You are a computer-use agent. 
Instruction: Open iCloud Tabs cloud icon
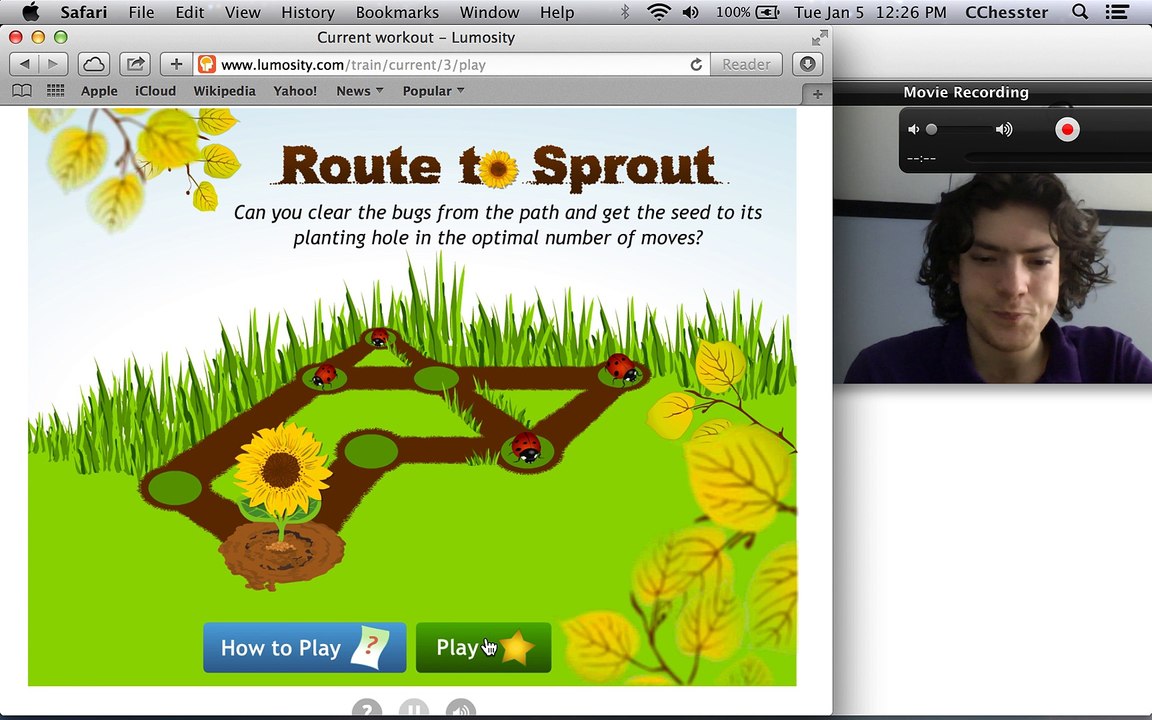coord(94,64)
